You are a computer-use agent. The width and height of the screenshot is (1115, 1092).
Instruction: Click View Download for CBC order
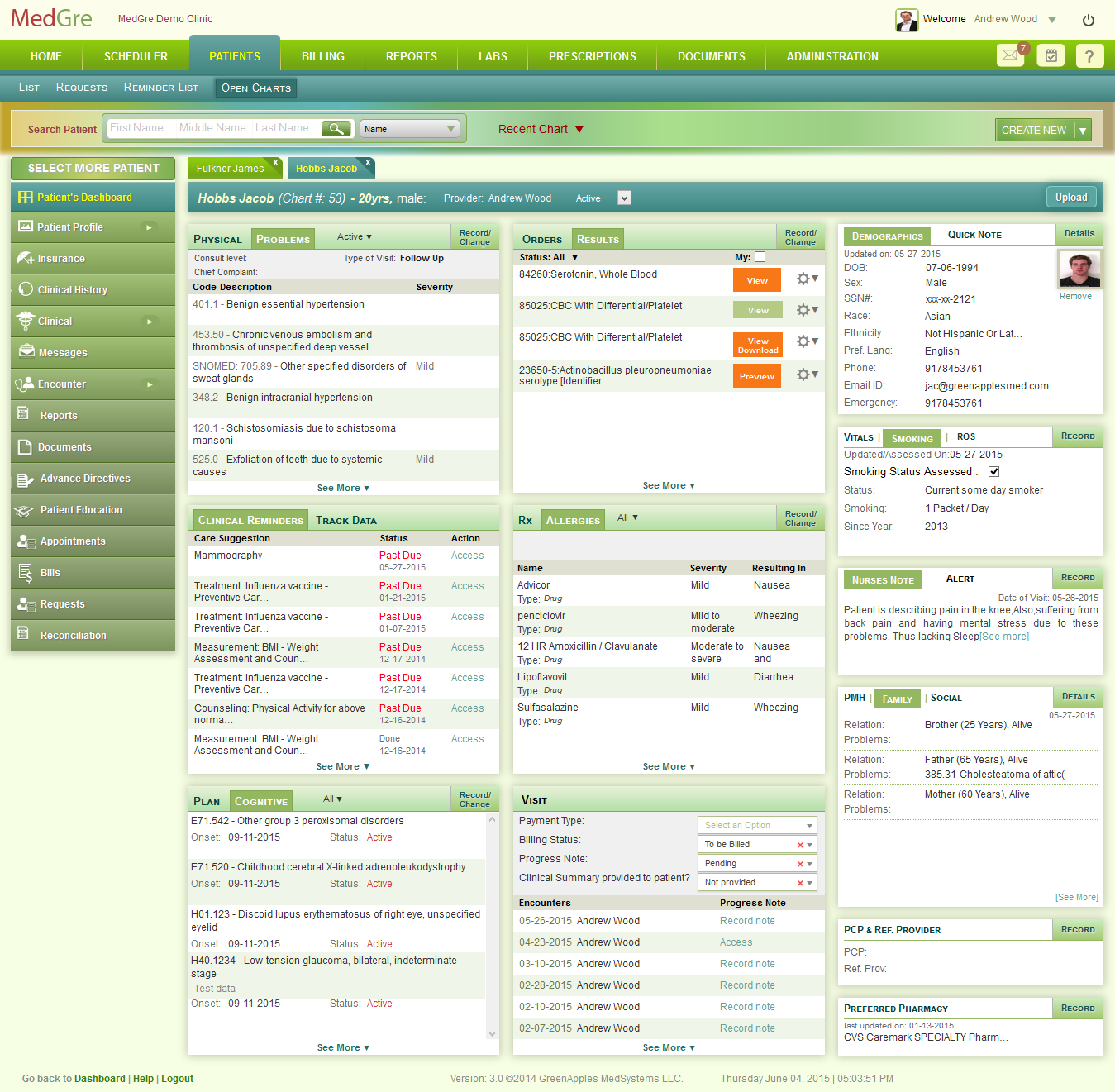pyautogui.click(x=757, y=346)
